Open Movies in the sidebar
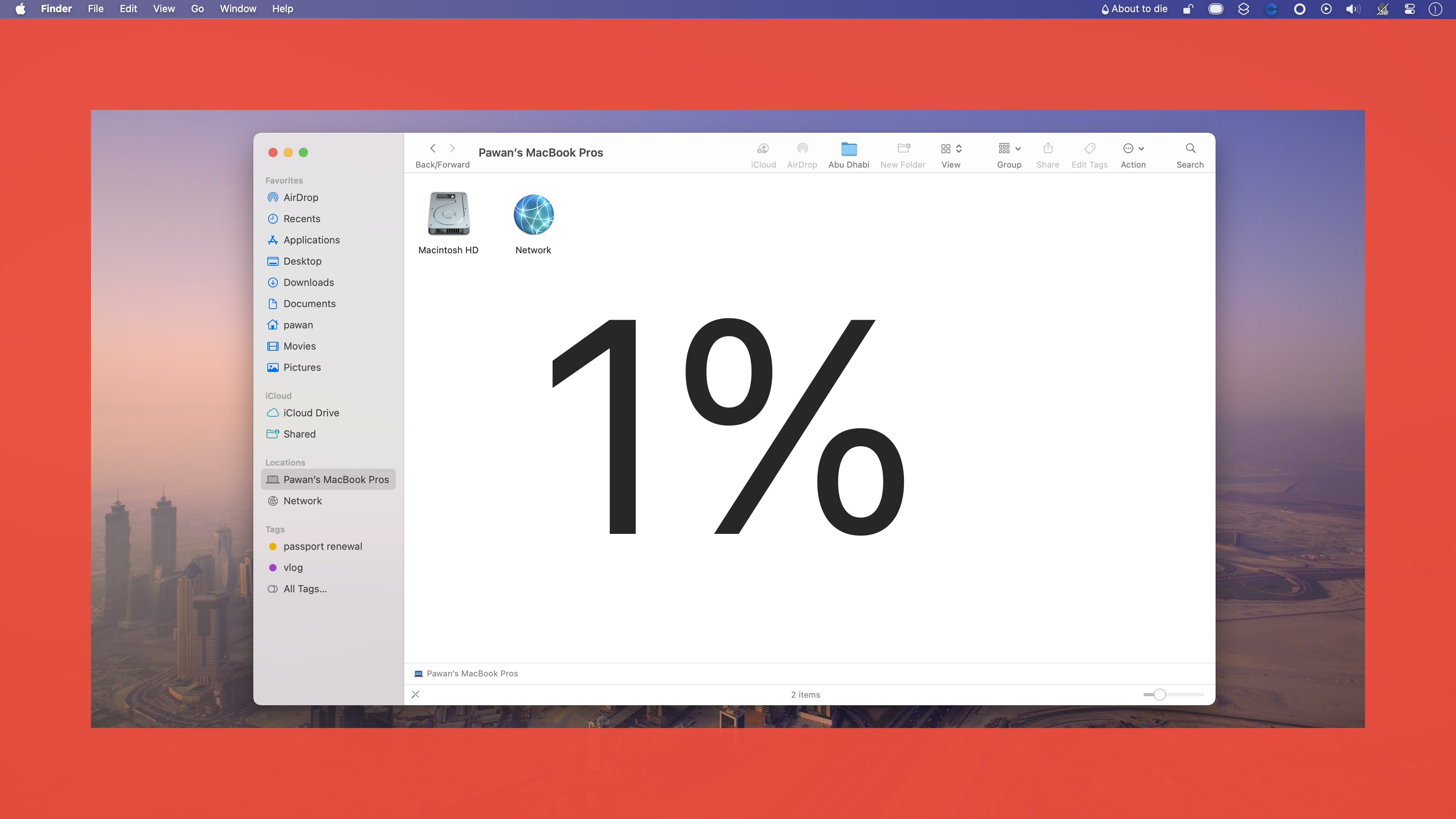Image resolution: width=1456 pixels, height=819 pixels. point(328,346)
